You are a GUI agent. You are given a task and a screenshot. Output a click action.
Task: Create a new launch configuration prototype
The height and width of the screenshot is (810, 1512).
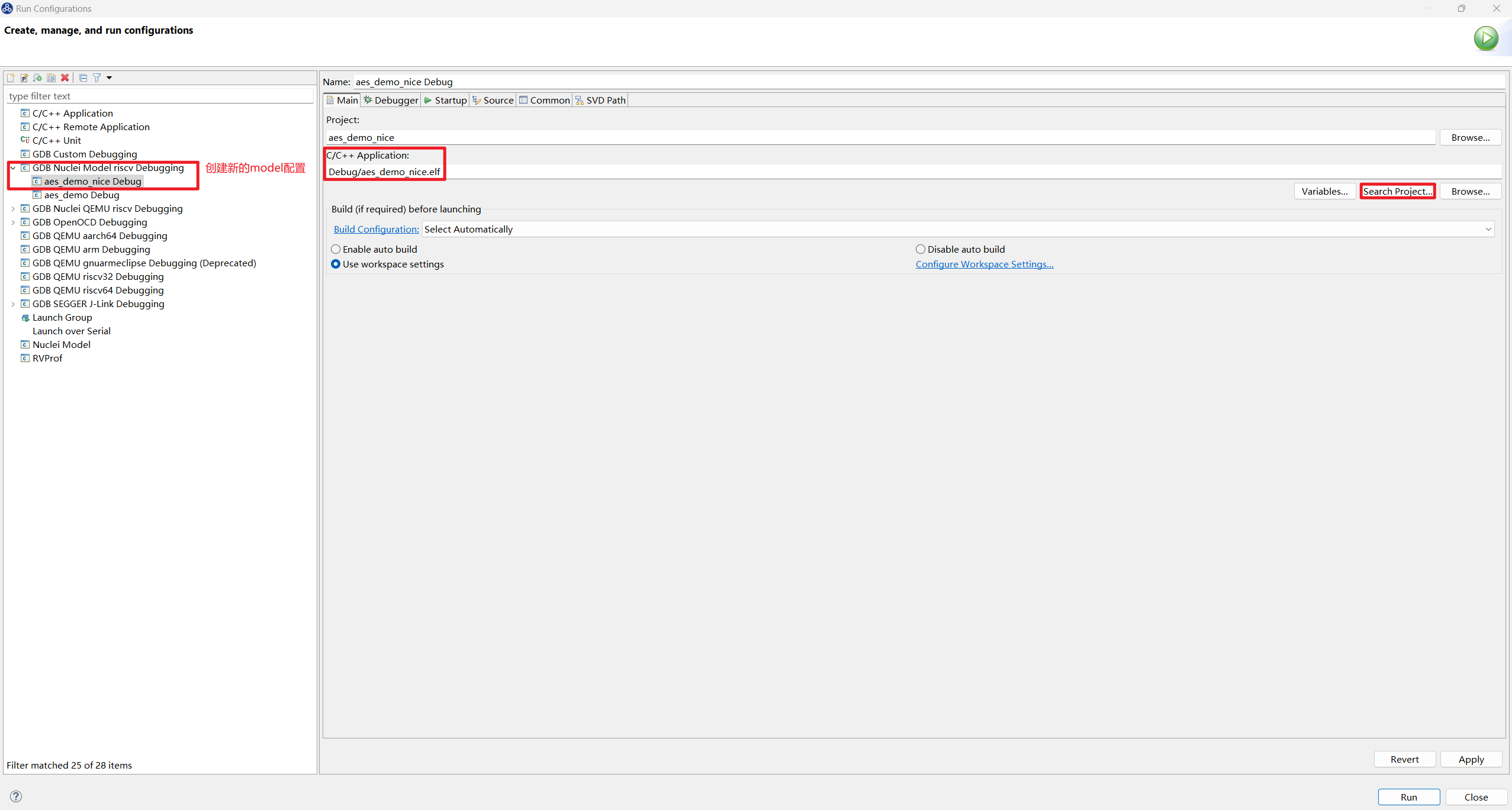pyautogui.click(x=24, y=78)
